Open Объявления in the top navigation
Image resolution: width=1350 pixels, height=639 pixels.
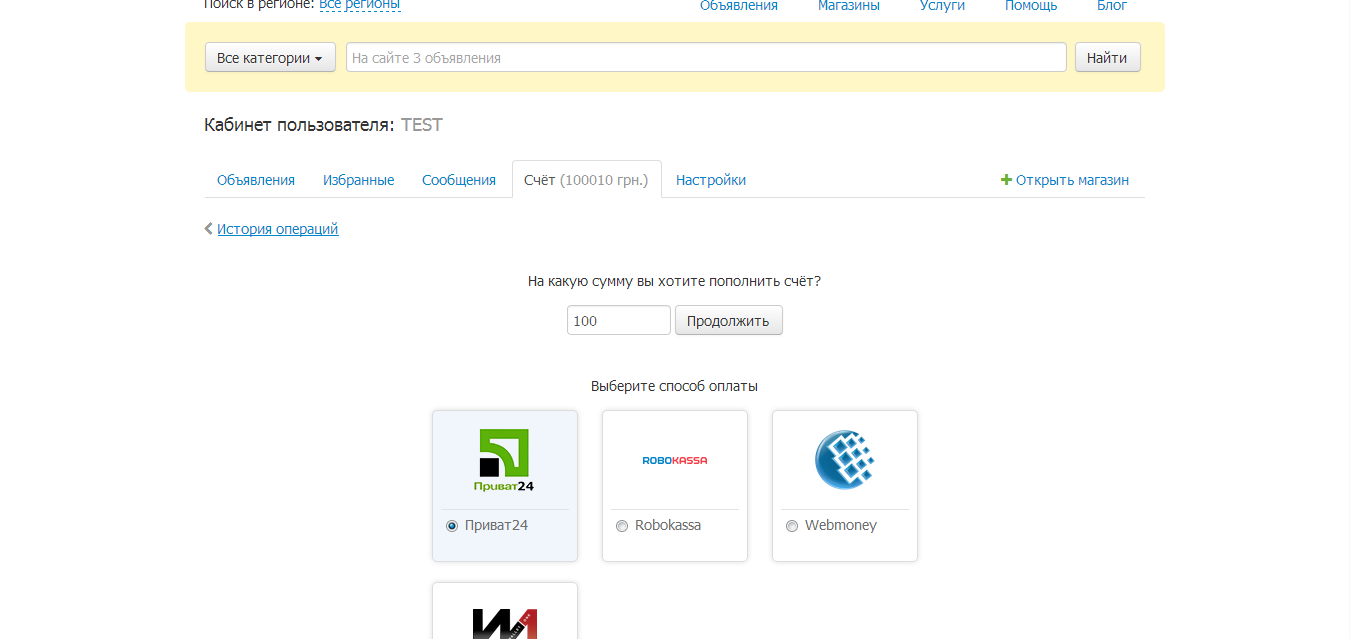tap(739, 6)
